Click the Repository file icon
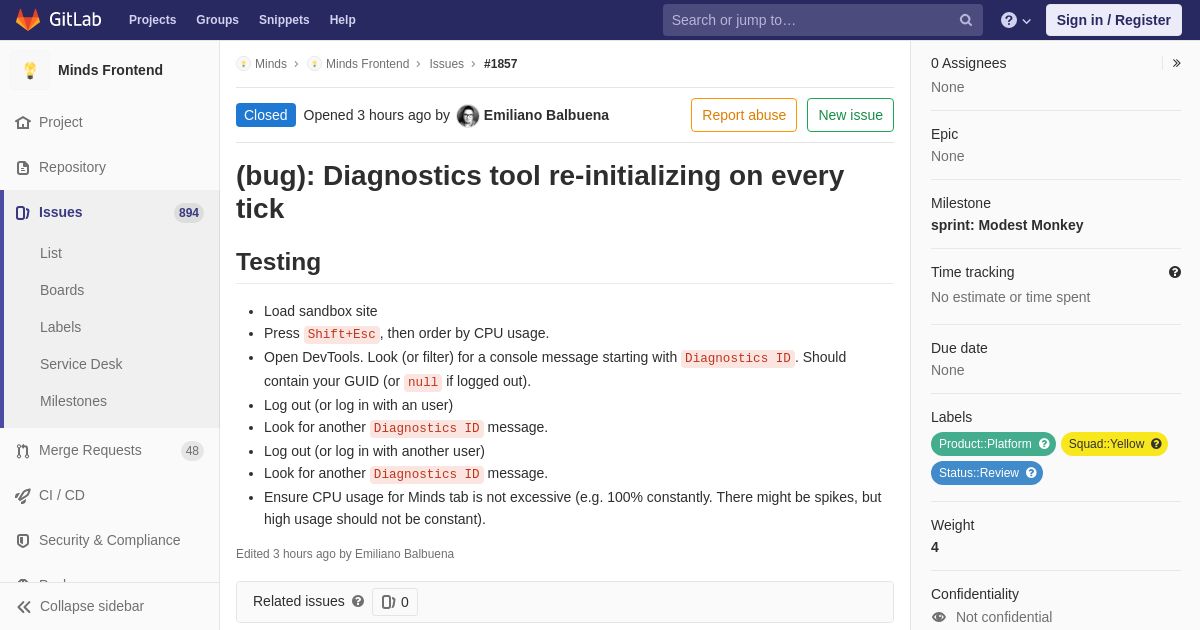 tap(23, 168)
